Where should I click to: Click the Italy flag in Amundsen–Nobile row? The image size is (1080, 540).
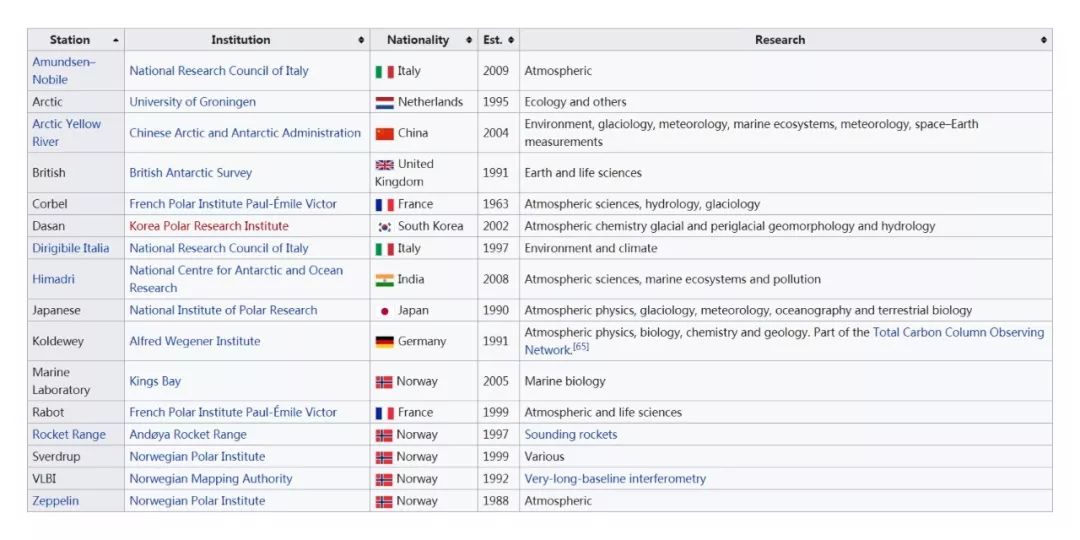pos(384,72)
